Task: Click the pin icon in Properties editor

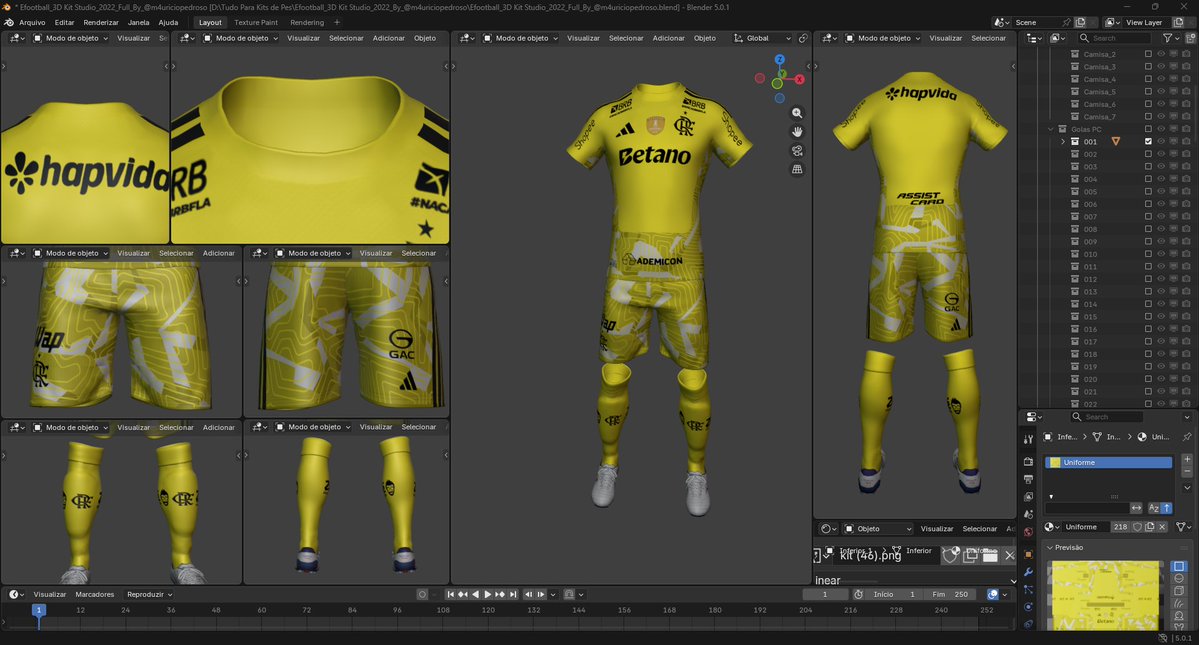Action: coord(1187,436)
